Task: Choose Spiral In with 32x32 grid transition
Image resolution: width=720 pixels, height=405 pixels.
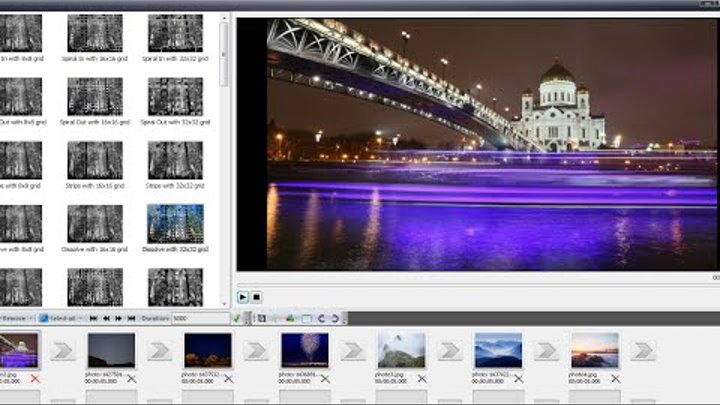Action: click(175, 33)
